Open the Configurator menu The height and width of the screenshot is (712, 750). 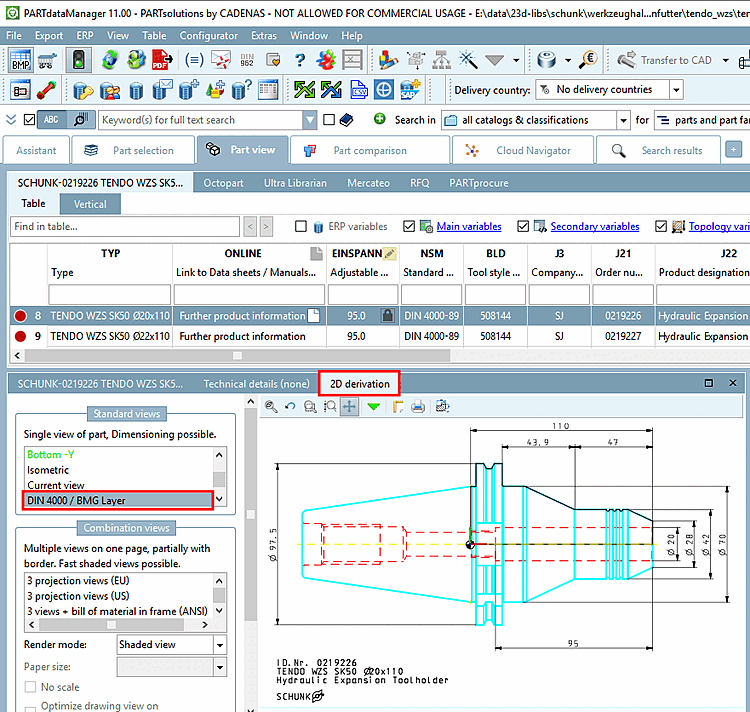click(208, 35)
